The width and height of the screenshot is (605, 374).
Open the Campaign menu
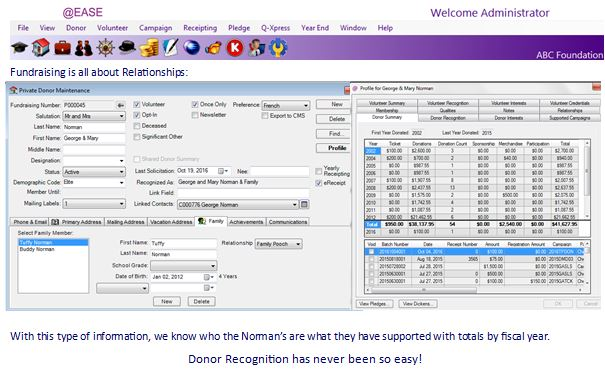pyautogui.click(x=155, y=28)
